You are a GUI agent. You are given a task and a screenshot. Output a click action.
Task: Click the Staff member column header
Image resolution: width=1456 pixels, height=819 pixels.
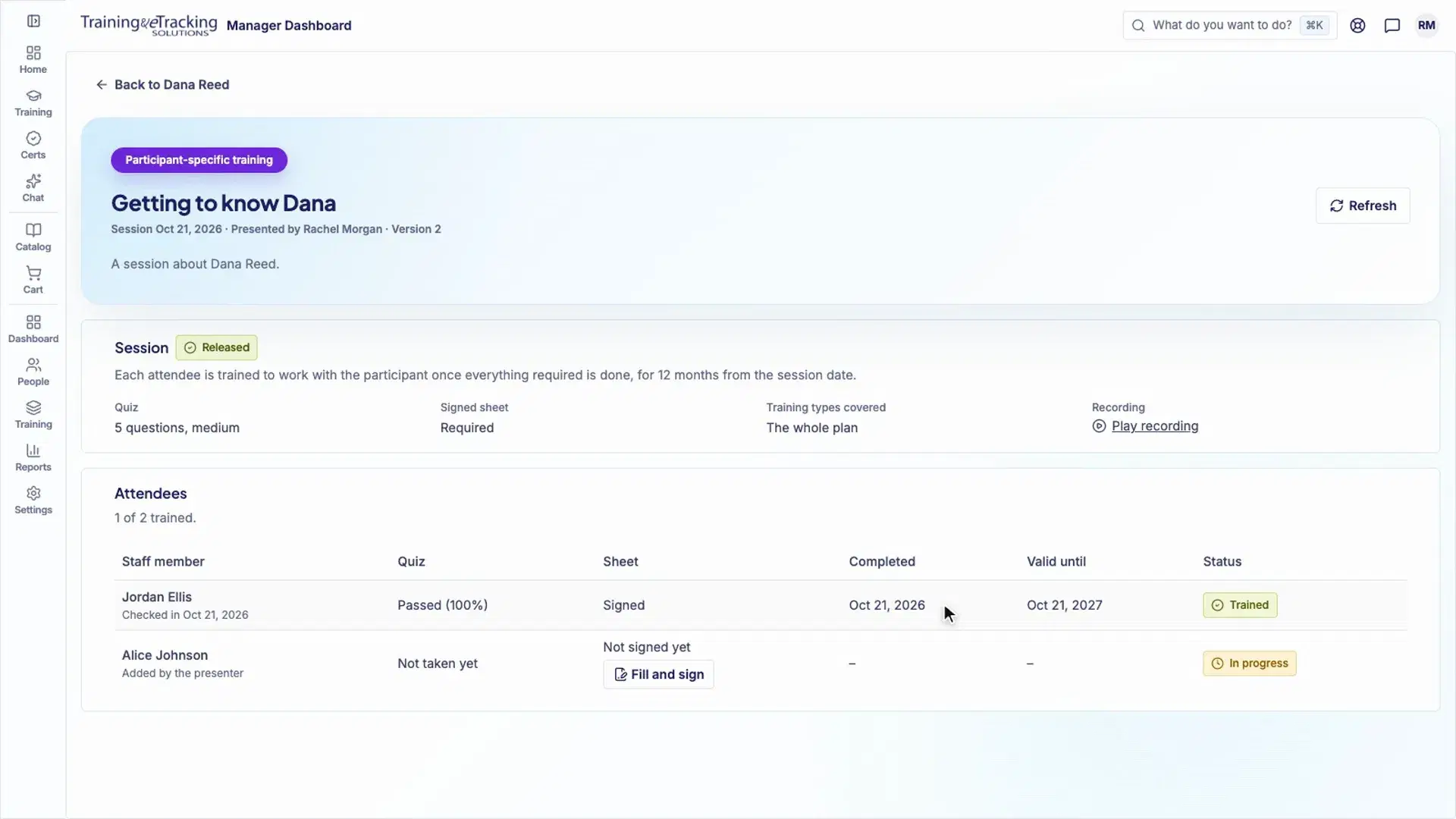(163, 562)
